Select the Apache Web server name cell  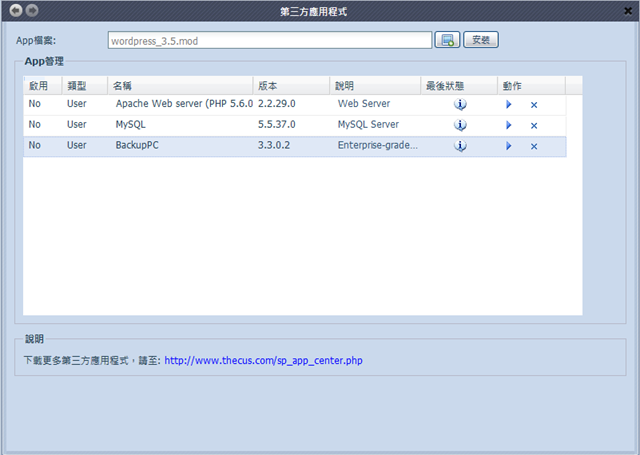click(184, 104)
